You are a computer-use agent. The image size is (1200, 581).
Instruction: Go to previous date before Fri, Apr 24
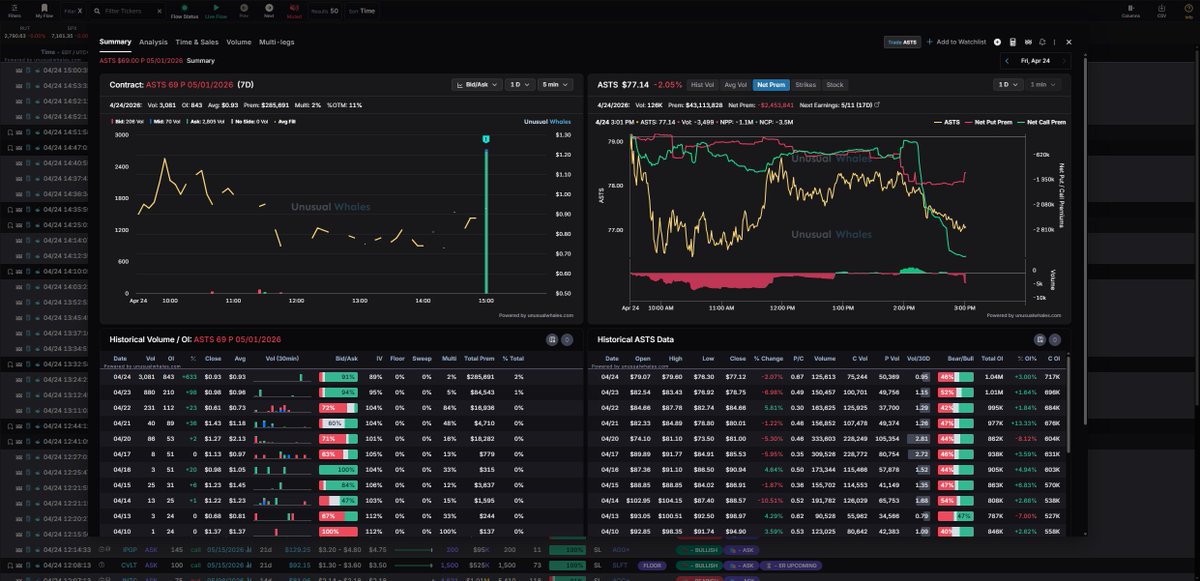point(1007,61)
